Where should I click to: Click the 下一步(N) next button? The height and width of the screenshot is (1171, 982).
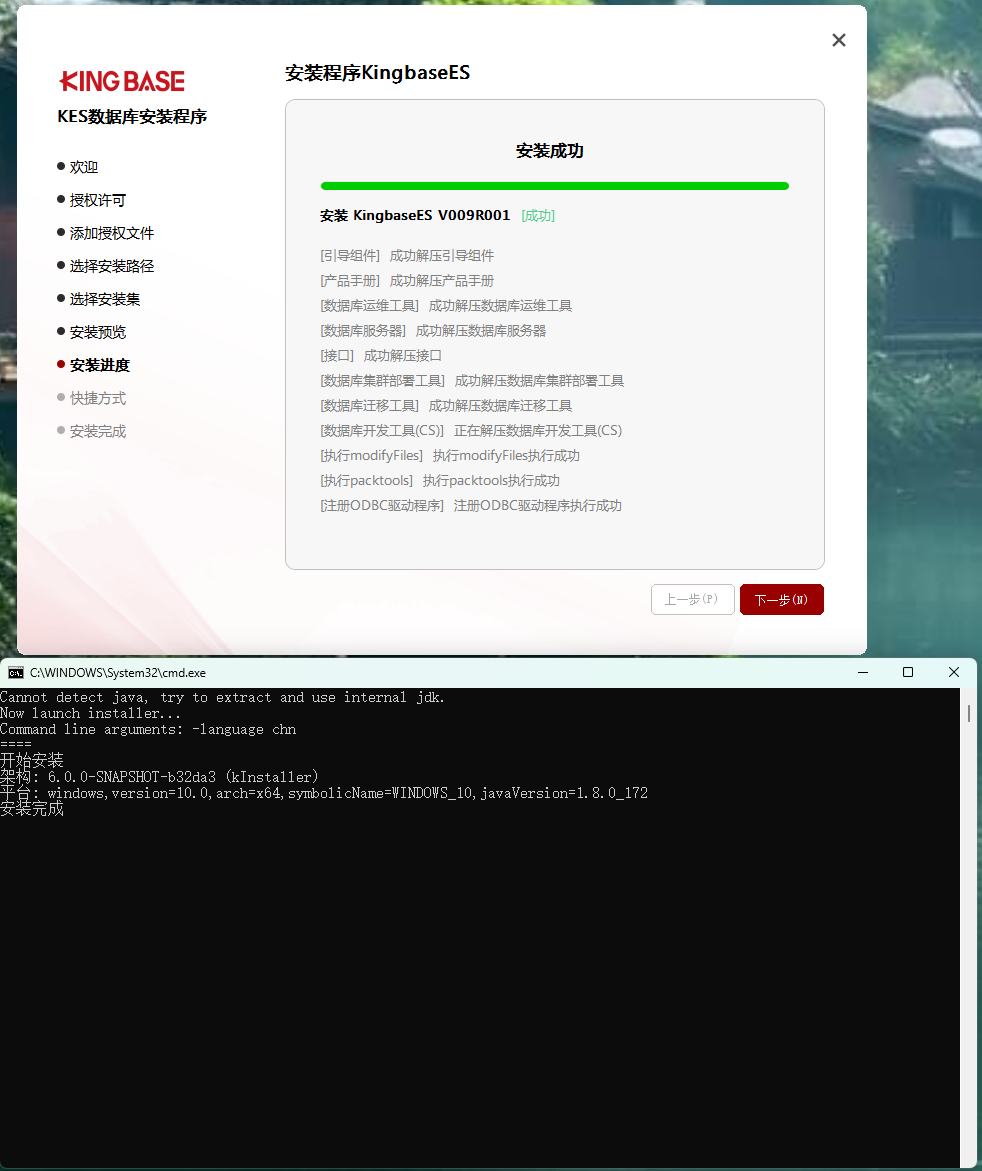click(x=781, y=600)
